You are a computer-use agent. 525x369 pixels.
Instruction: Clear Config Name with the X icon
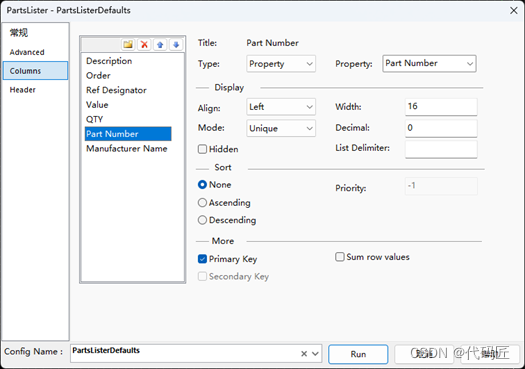point(304,354)
